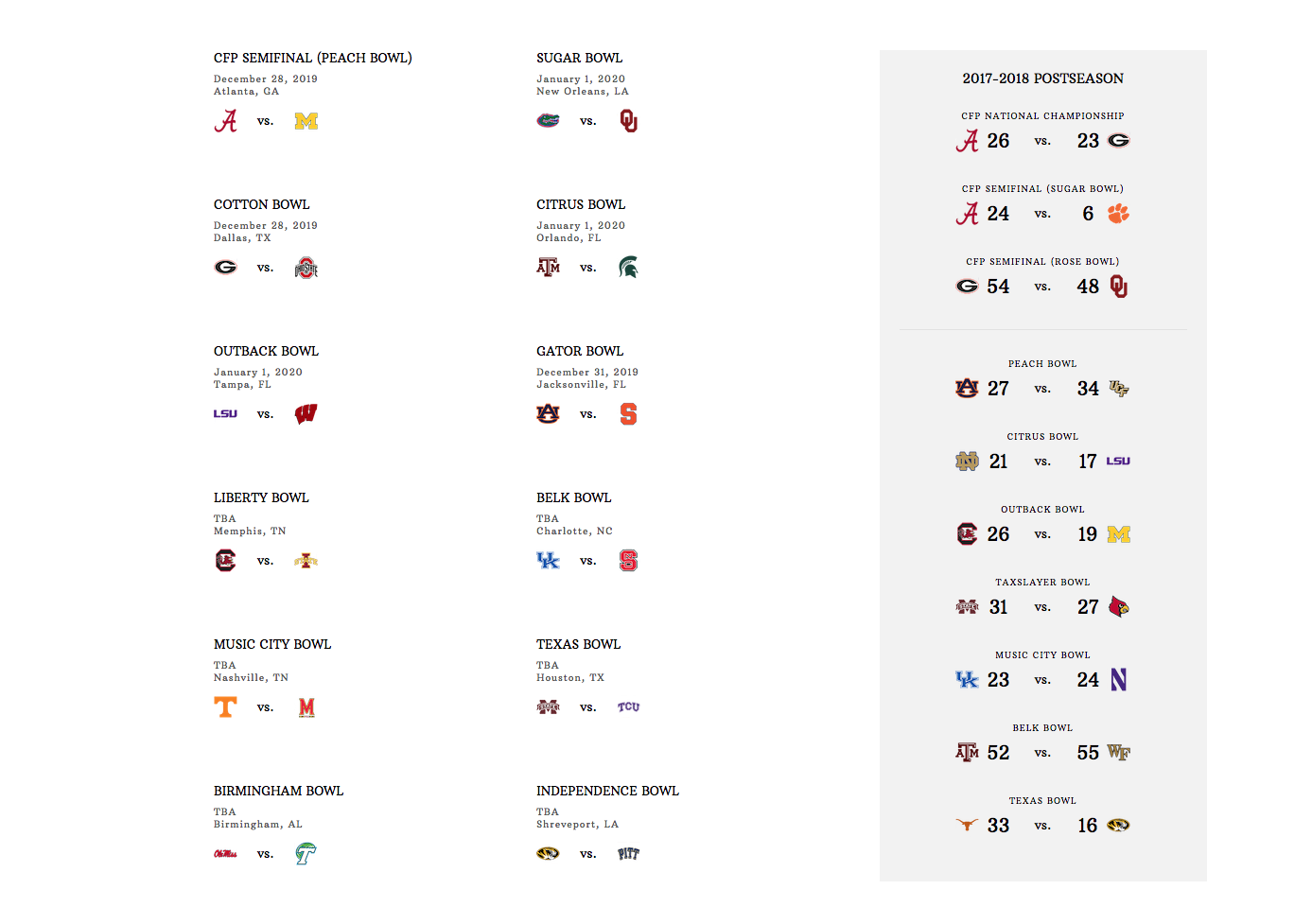
Task: Click the 2017-2018 Postseason title
Action: tap(1042, 78)
